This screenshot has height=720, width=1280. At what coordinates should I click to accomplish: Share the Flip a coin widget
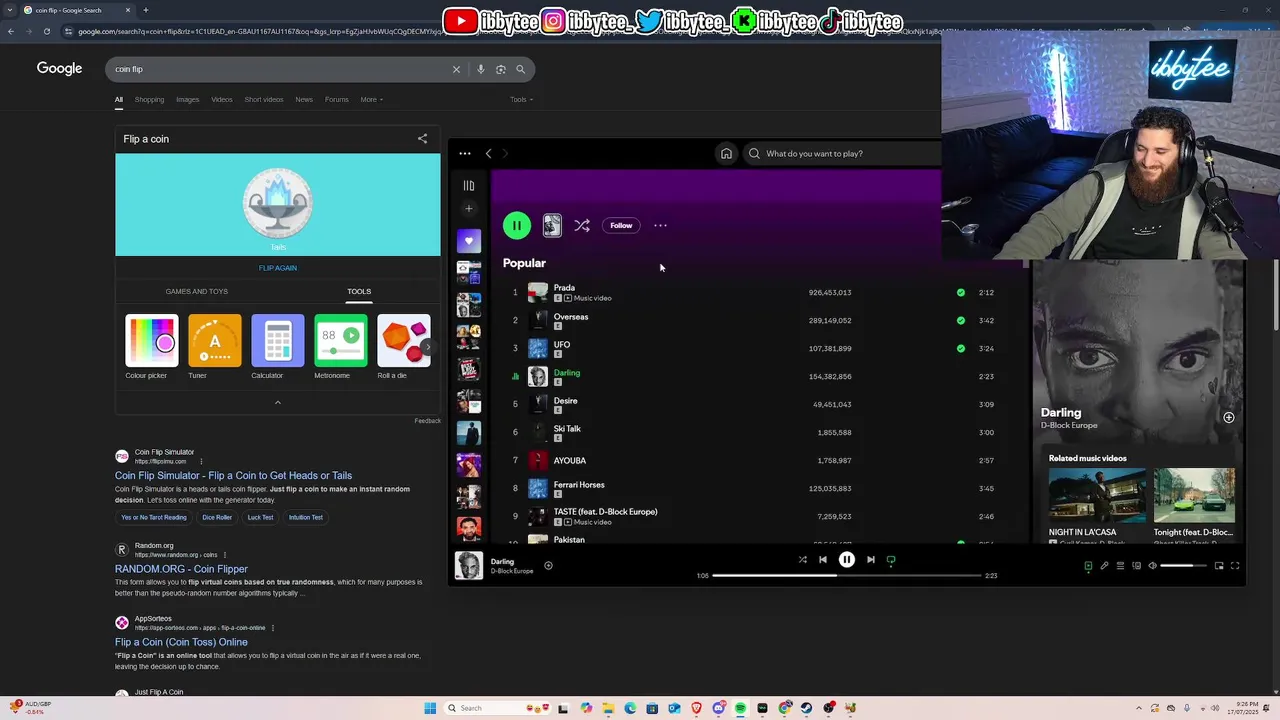coord(422,138)
